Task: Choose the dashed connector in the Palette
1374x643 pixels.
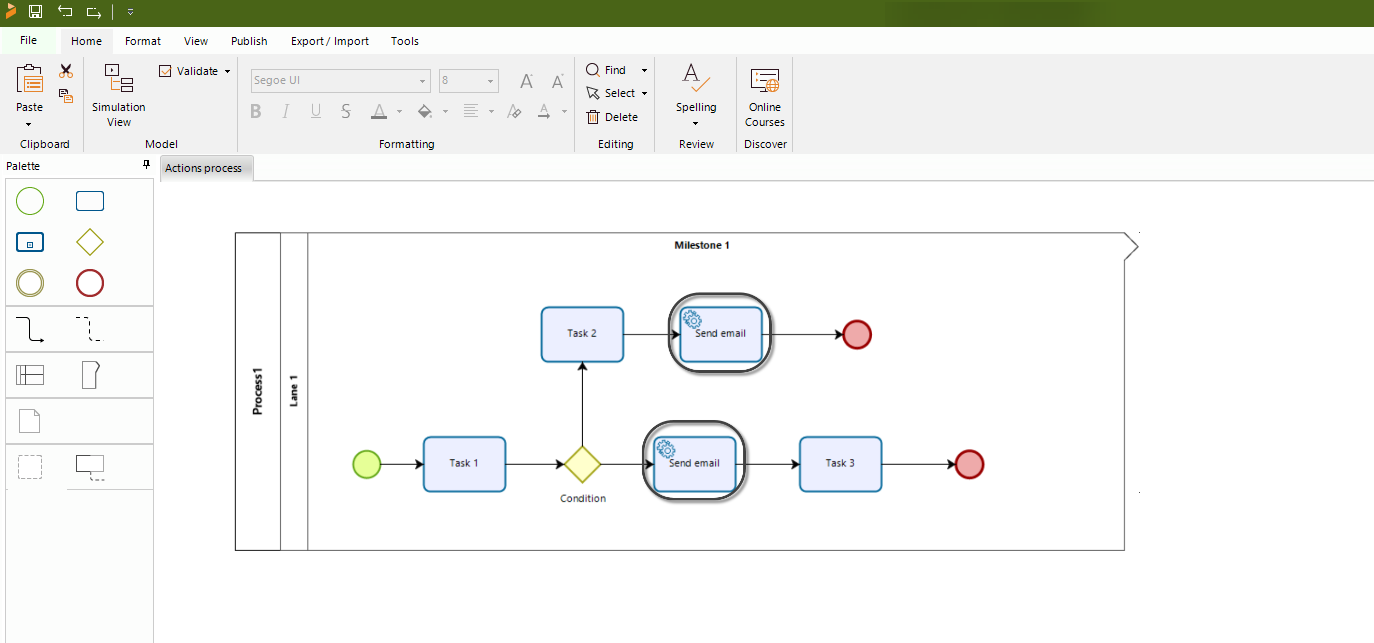Action: [x=89, y=329]
